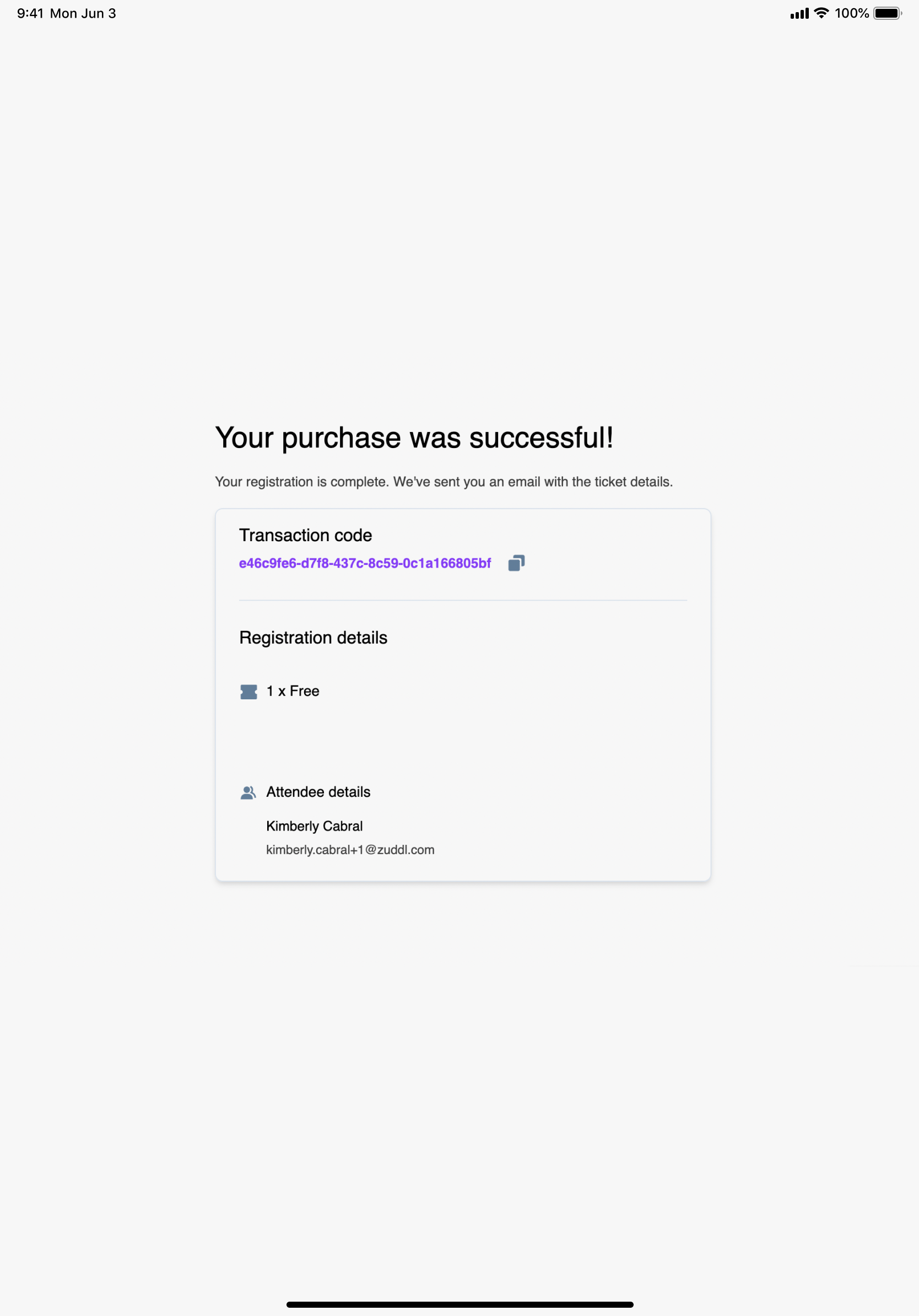Click the "Registration details" heading
919x1316 pixels.
pyautogui.click(x=313, y=638)
